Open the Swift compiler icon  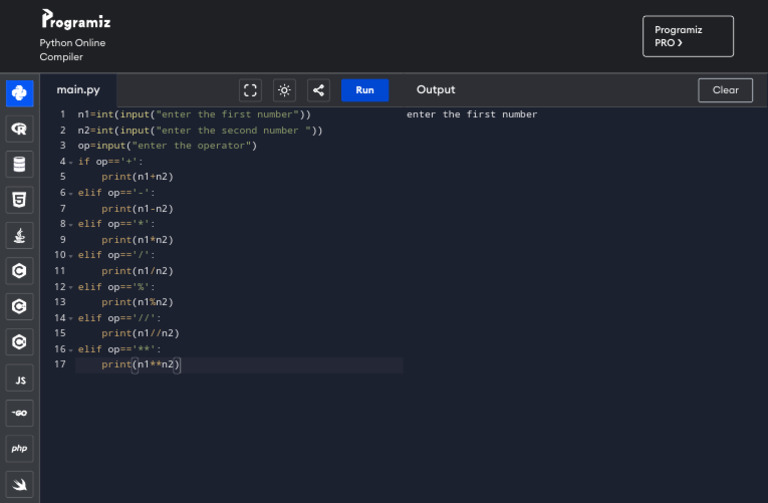pos(19,484)
